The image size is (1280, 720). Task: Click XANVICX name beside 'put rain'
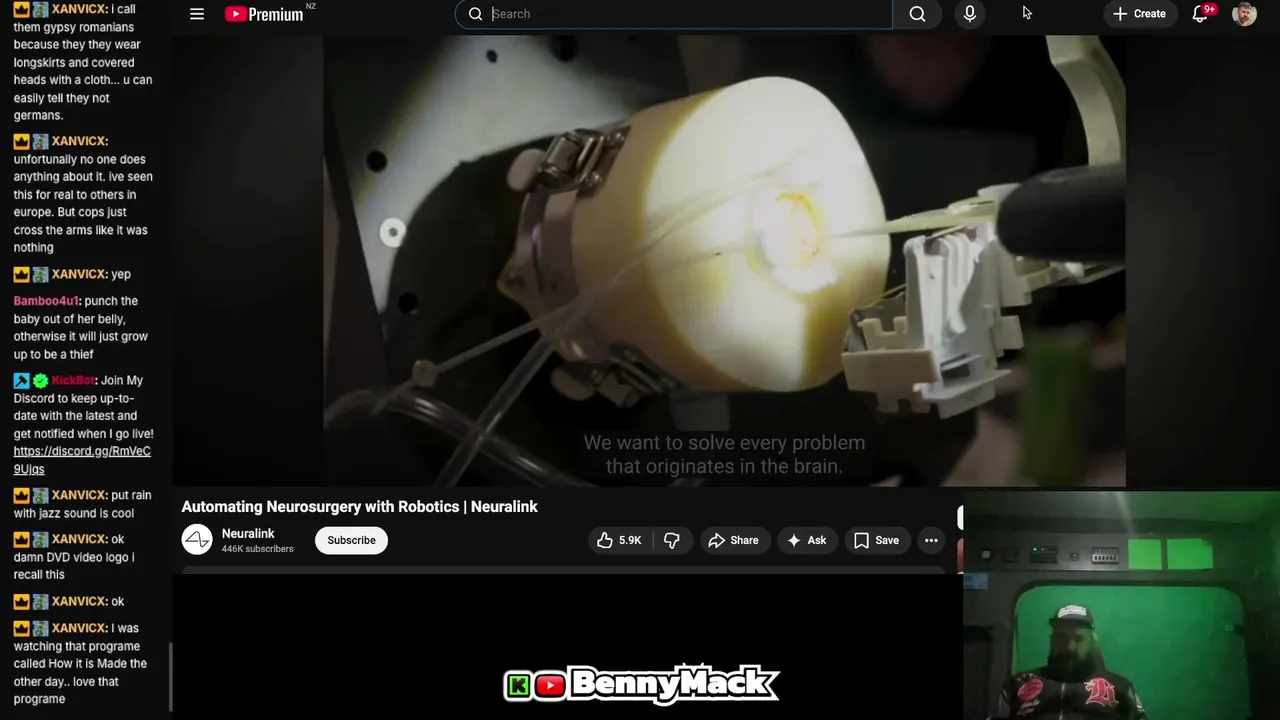[79, 495]
